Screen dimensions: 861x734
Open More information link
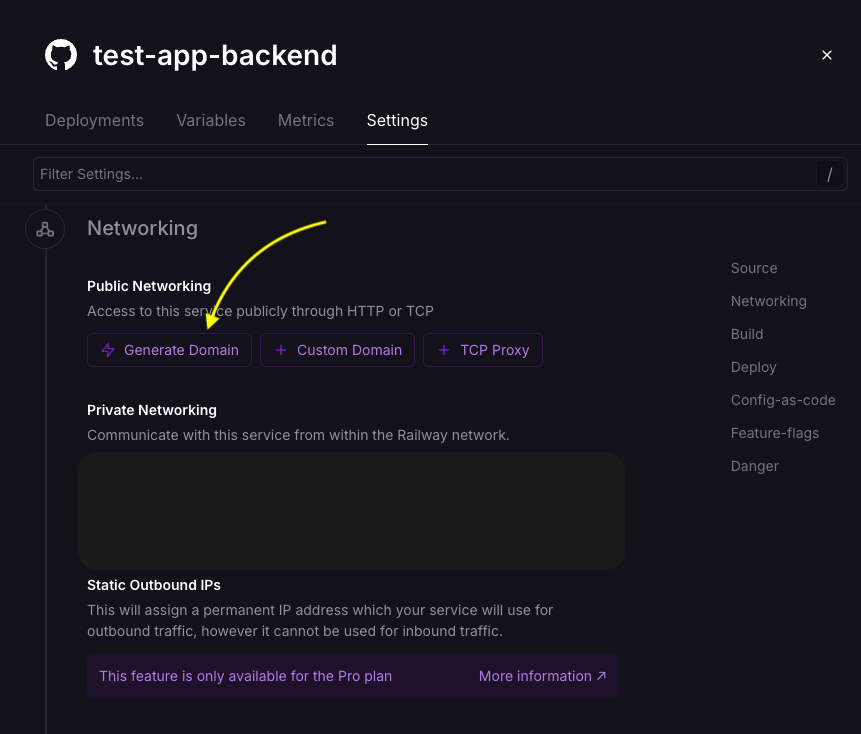[x=542, y=676]
